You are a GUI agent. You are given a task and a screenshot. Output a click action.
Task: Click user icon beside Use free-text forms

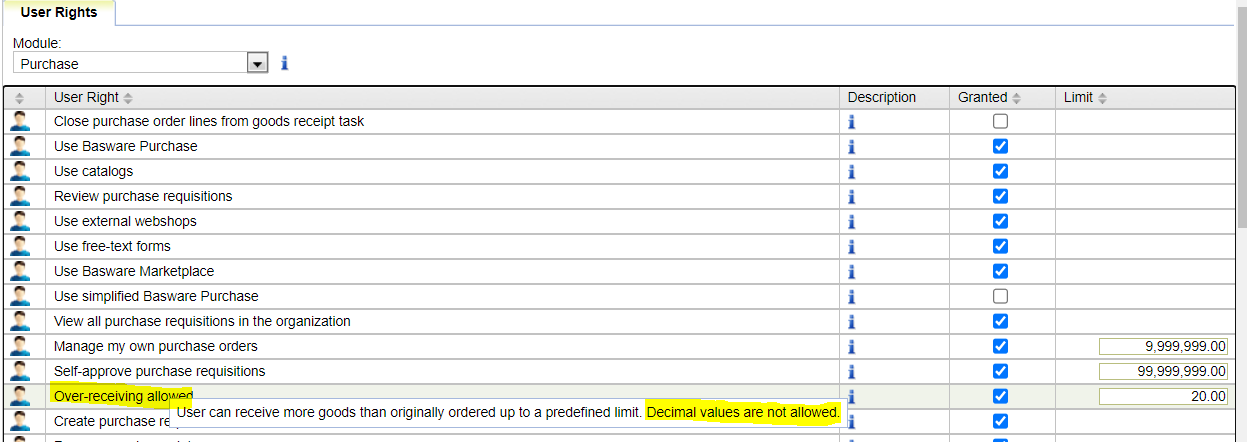coord(20,246)
